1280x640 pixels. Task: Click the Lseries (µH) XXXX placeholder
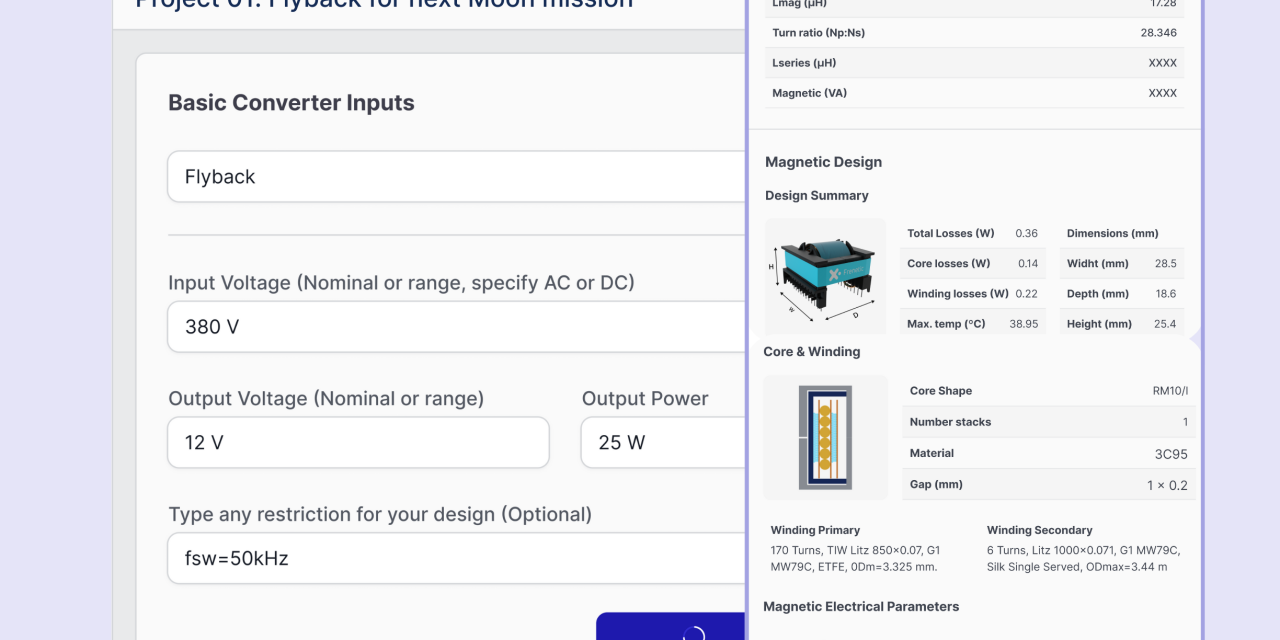click(1161, 62)
